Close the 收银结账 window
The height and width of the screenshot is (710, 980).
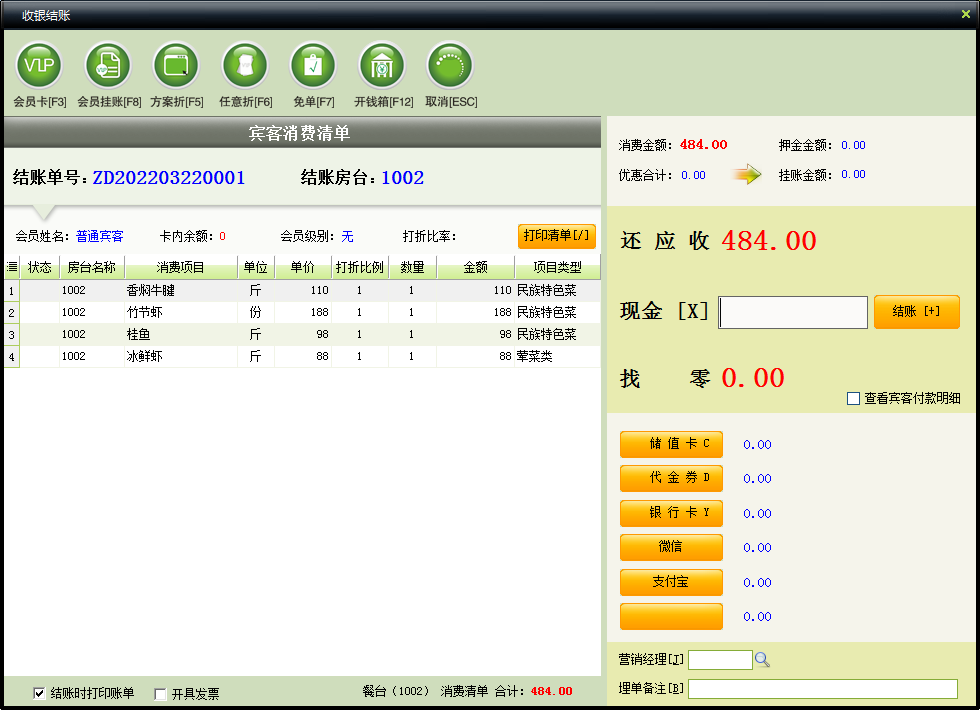pos(966,14)
